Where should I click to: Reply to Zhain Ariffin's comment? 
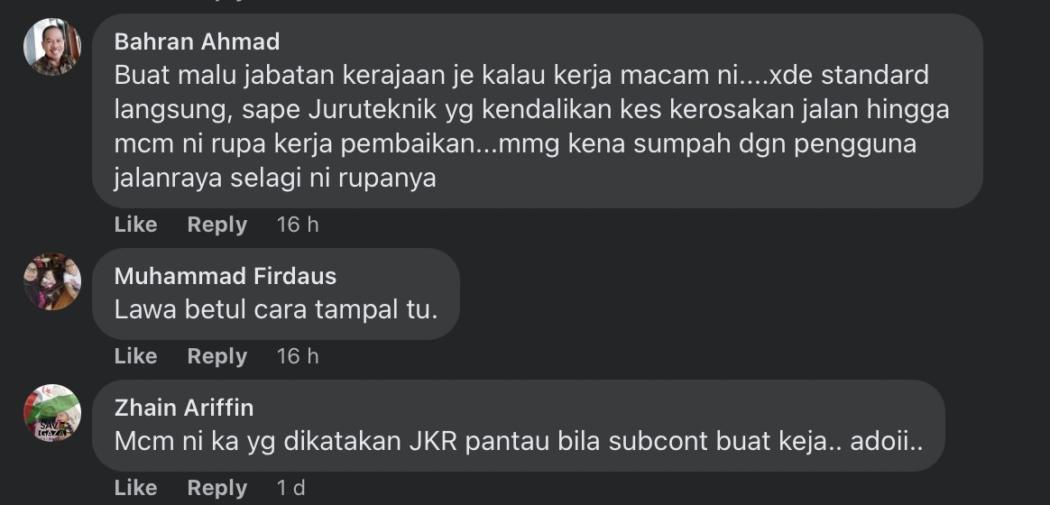(217, 488)
